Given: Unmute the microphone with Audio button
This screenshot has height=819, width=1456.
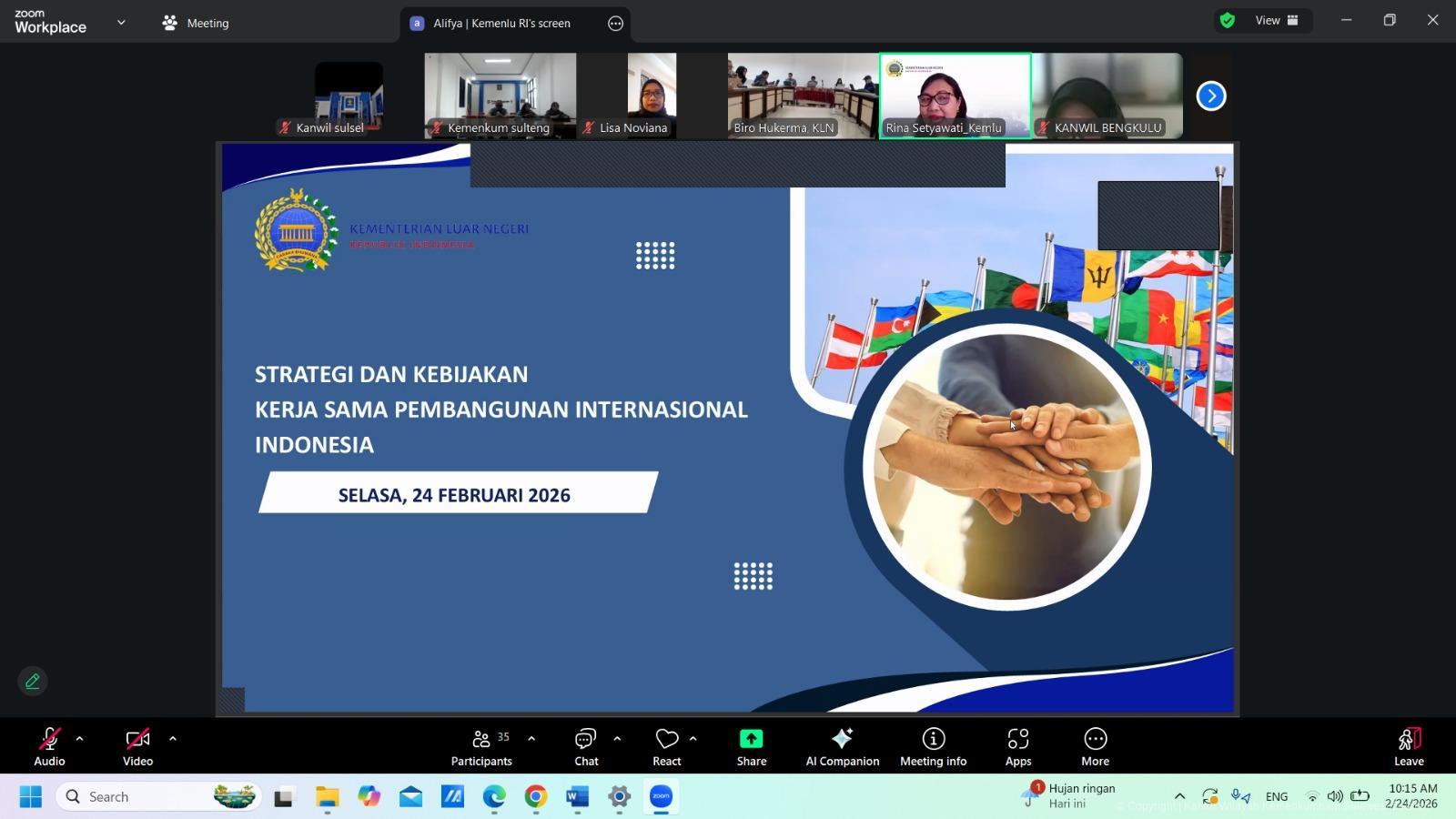Looking at the screenshot, I should [x=49, y=746].
